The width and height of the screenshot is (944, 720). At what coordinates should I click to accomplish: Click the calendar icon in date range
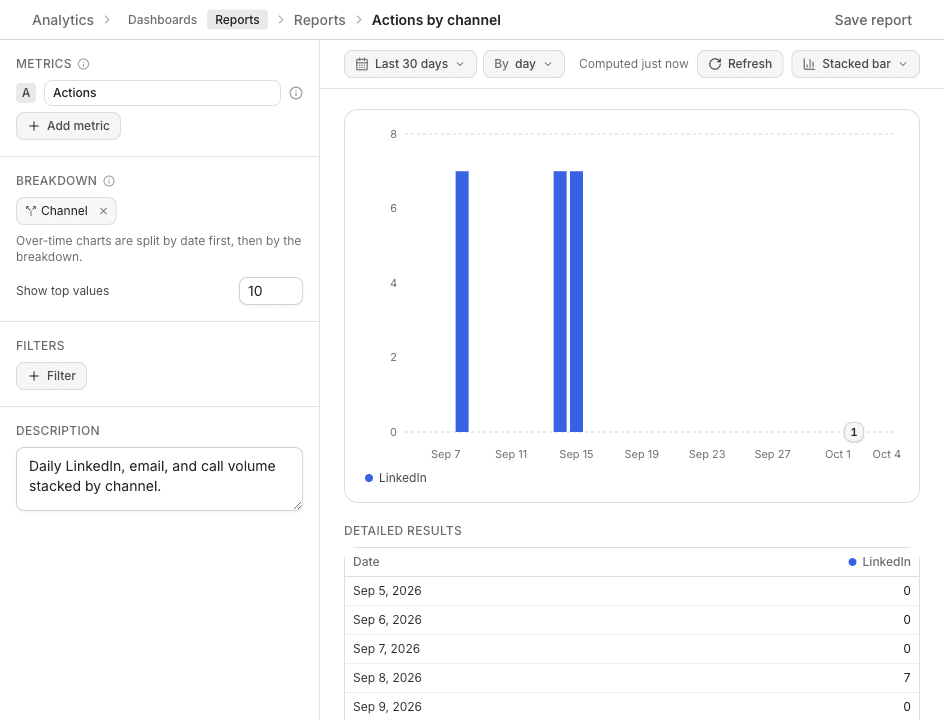[x=362, y=64]
